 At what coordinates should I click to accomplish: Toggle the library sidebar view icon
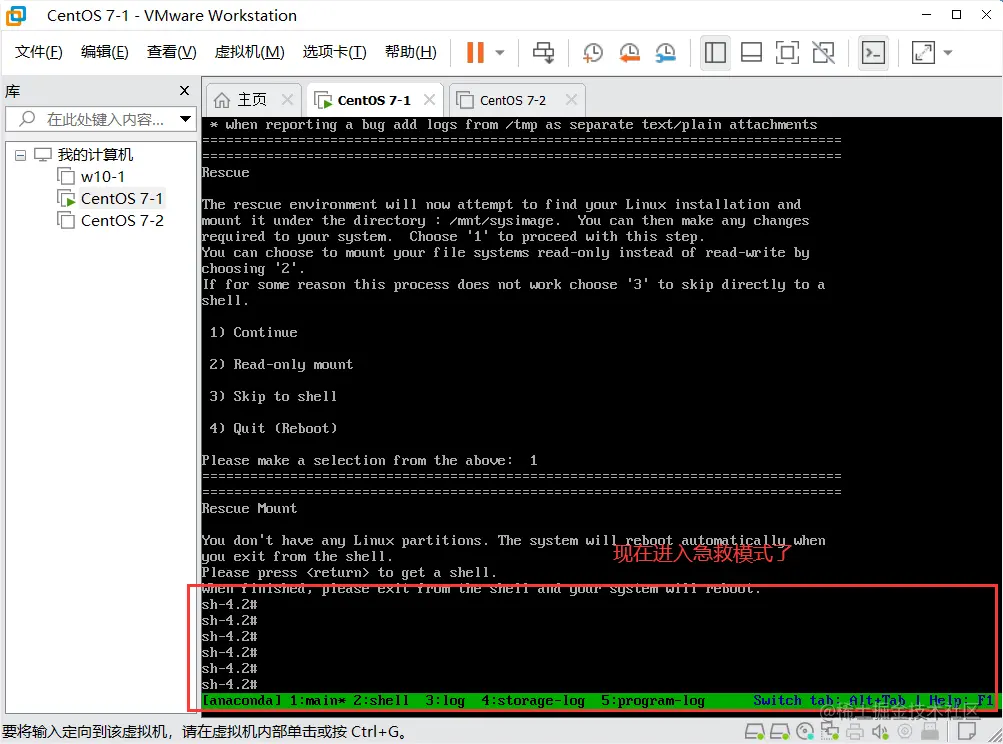coord(715,52)
